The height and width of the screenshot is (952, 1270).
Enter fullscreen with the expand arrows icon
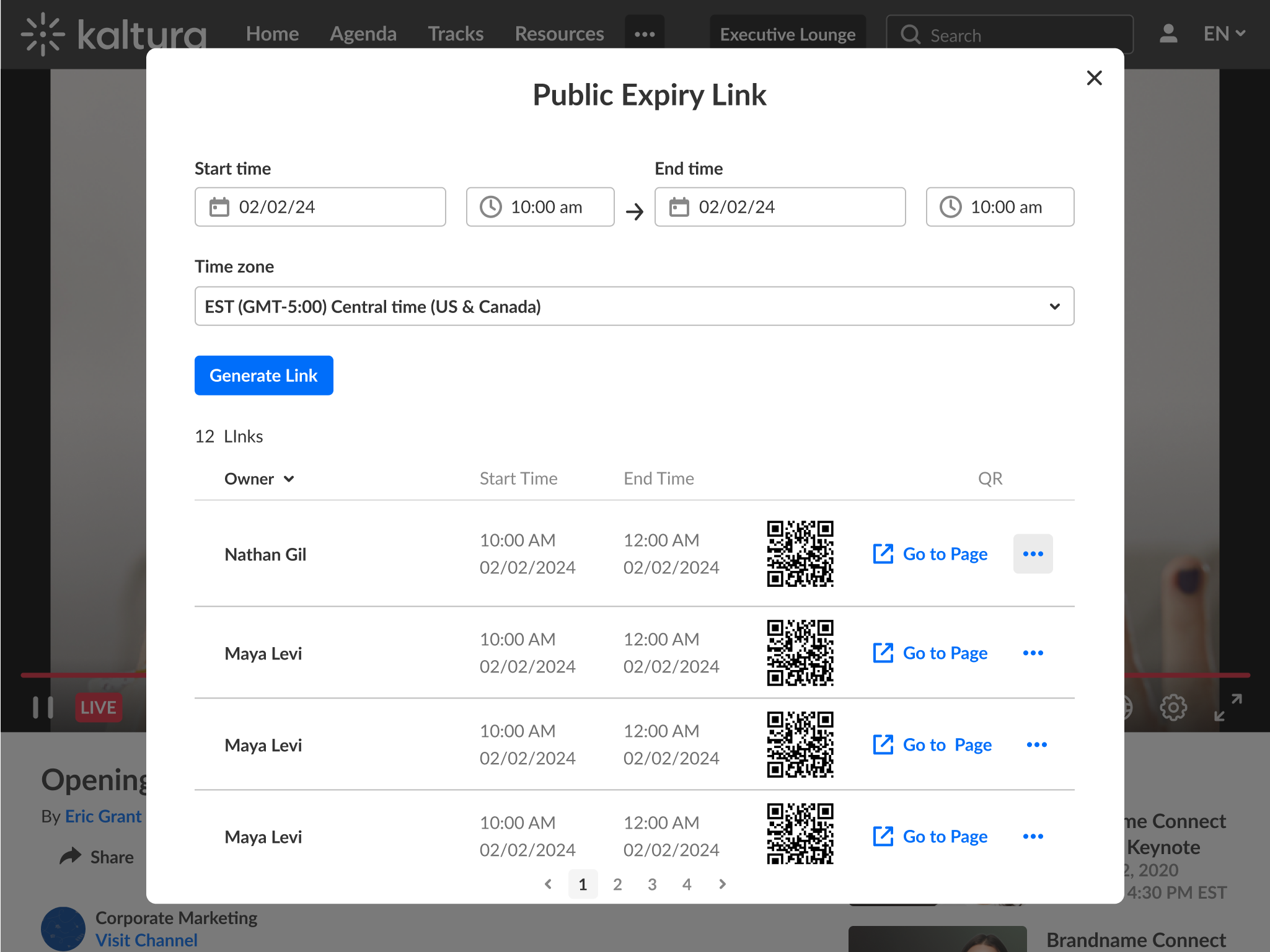(1228, 707)
